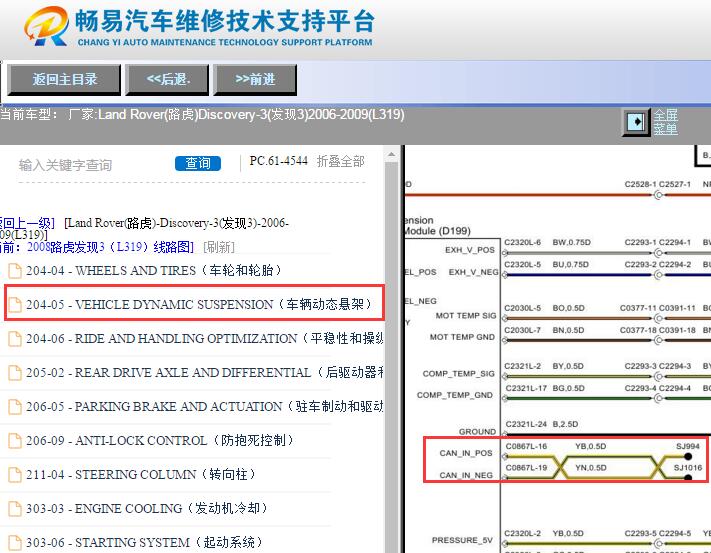This screenshot has height=553, width=711.
Task: Click the GROUND pin label
Action: tap(477, 432)
